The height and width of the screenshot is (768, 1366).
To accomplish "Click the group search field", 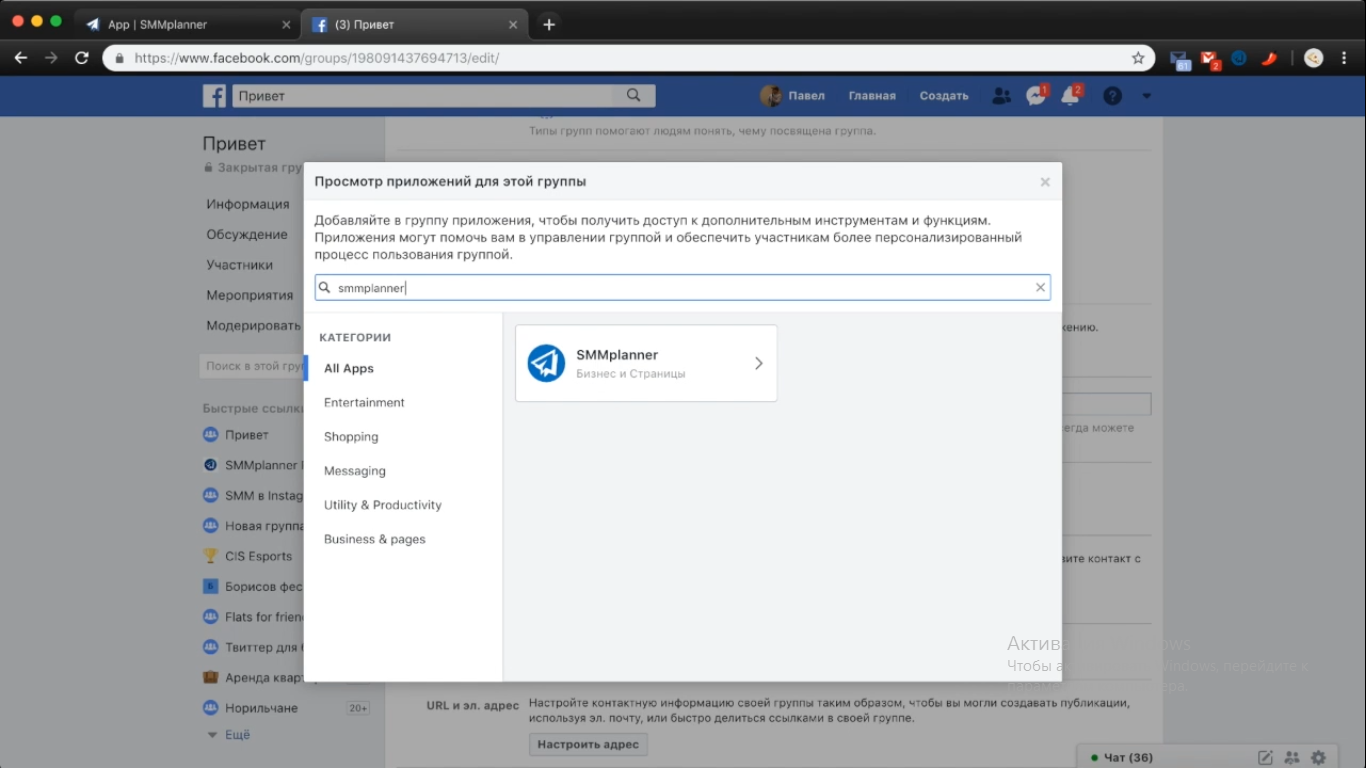I will coord(251,366).
